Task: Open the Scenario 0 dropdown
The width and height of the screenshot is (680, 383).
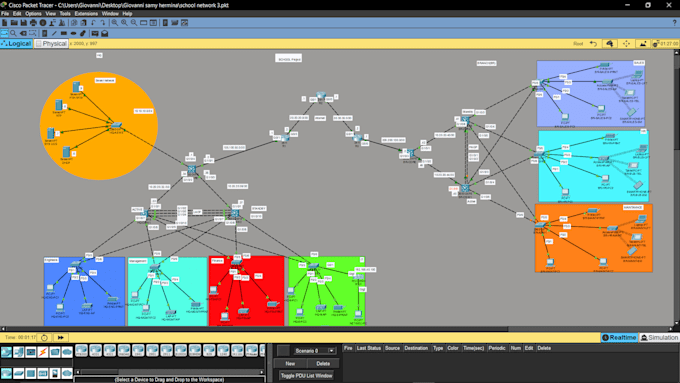Action: [313, 350]
